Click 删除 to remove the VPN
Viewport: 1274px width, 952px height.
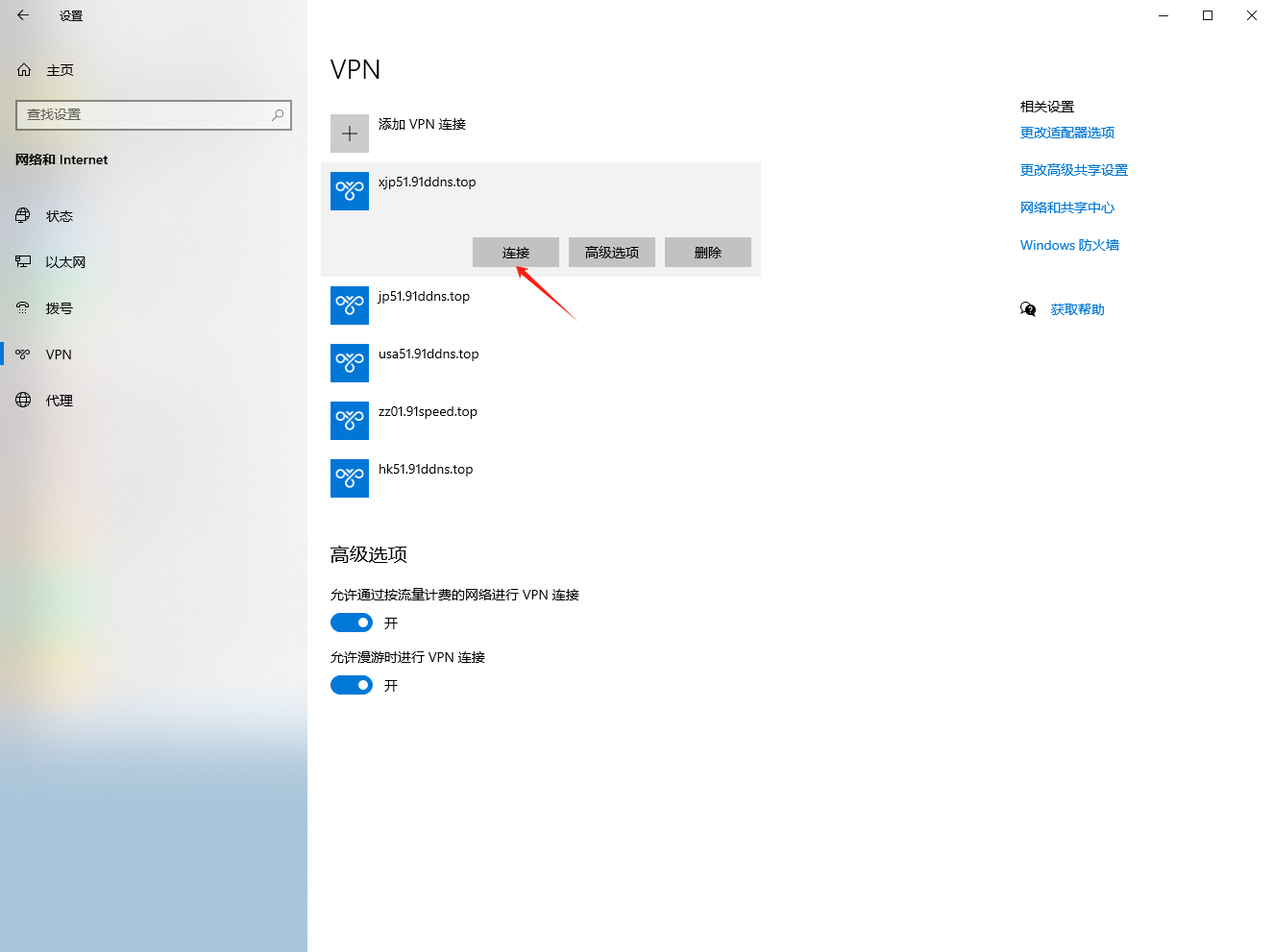pyautogui.click(x=708, y=253)
